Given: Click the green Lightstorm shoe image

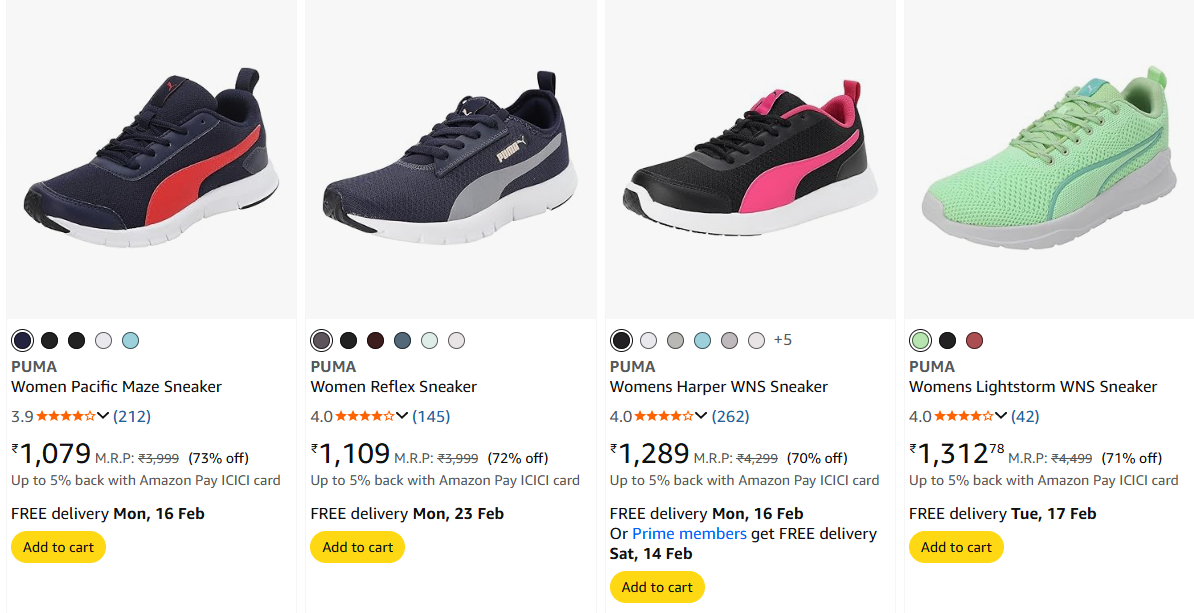Looking at the screenshot, I should pyautogui.click(x=1048, y=160).
